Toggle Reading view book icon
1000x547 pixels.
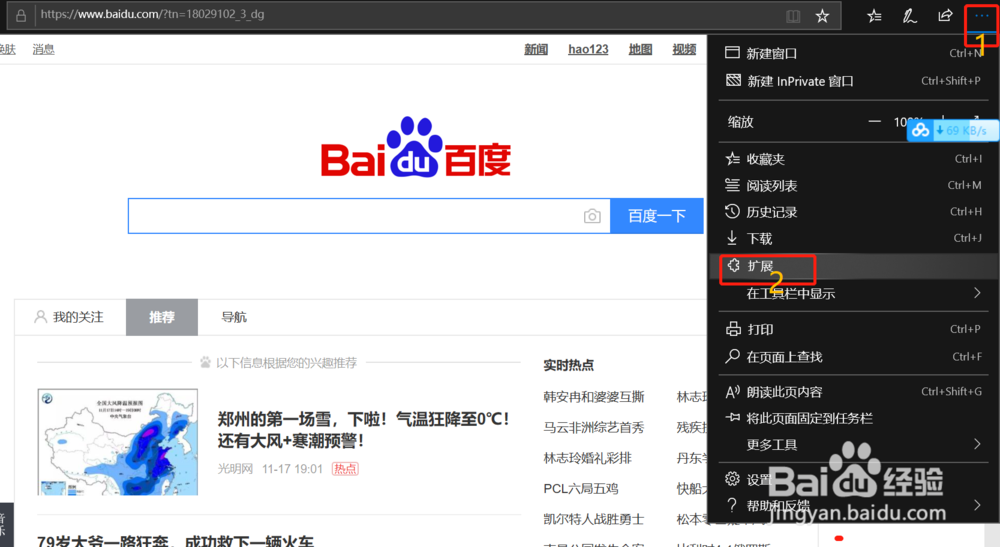click(x=793, y=16)
